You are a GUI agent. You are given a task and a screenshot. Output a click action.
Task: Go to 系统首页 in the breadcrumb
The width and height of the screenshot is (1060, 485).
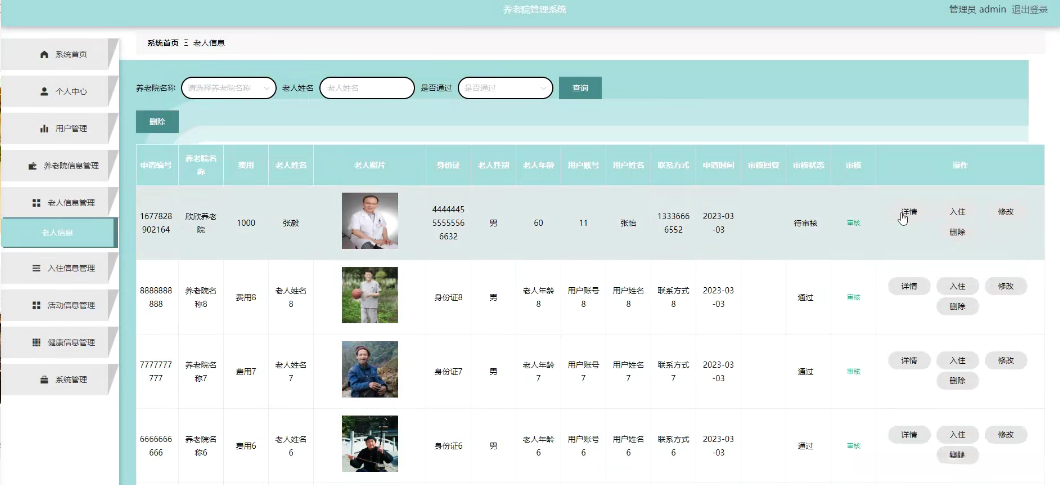click(x=163, y=43)
